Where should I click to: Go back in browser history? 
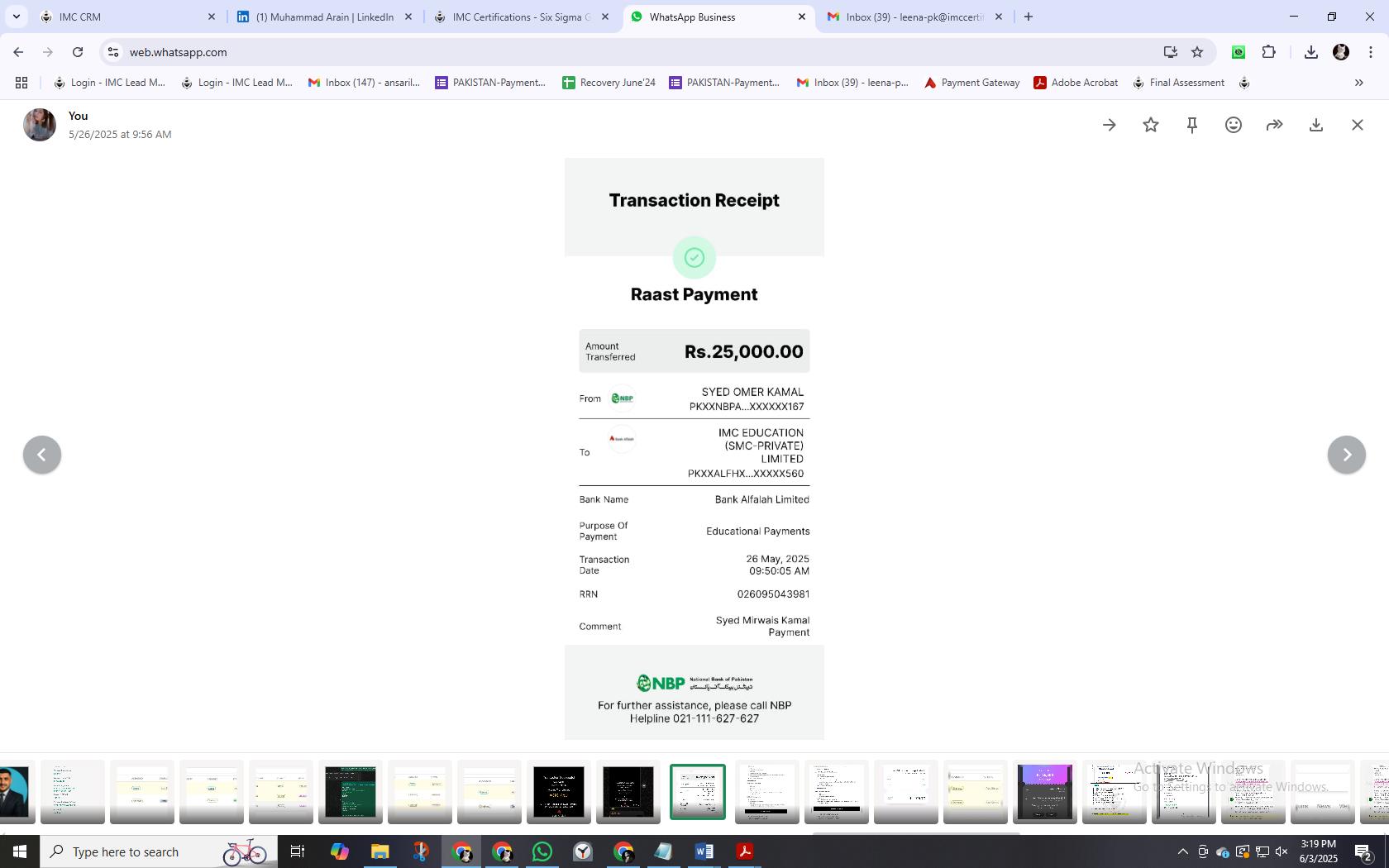18,52
